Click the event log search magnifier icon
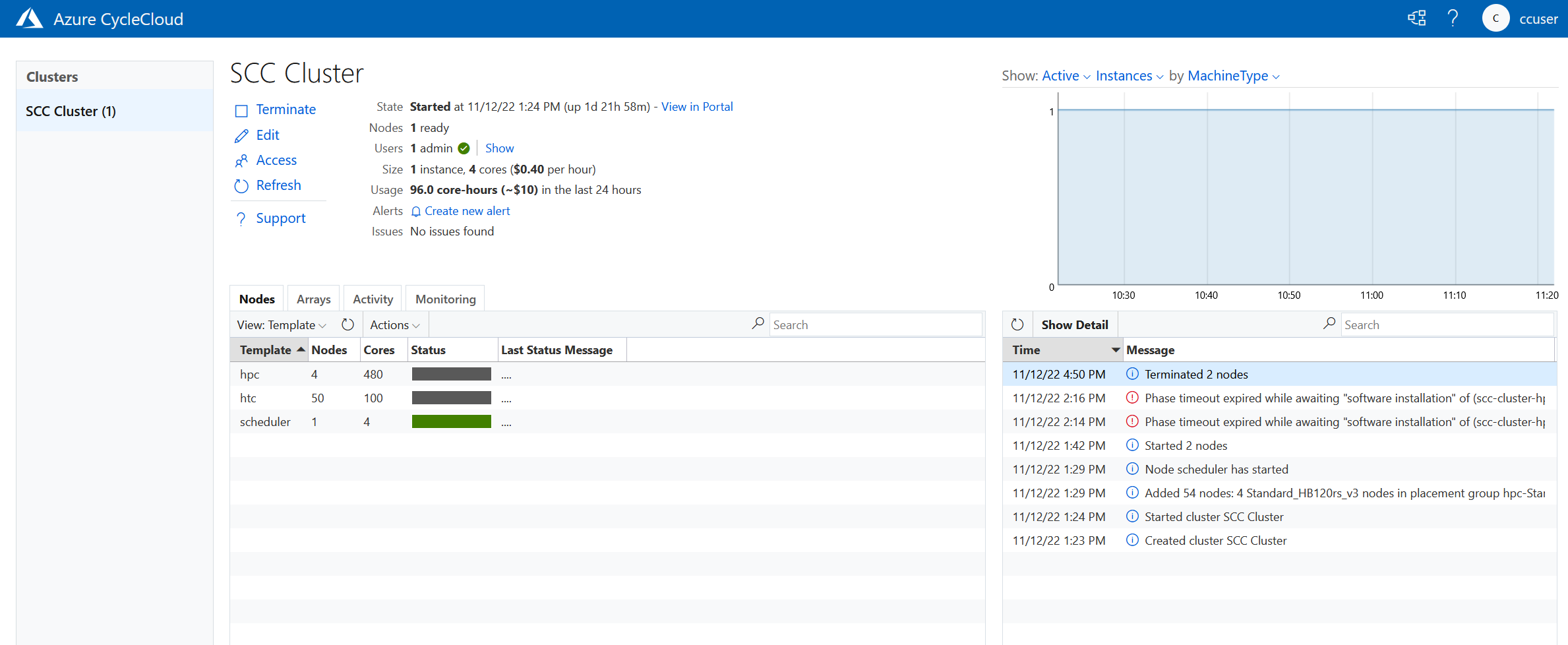1568x645 pixels. pyautogui.click(x=1329, y=323)
